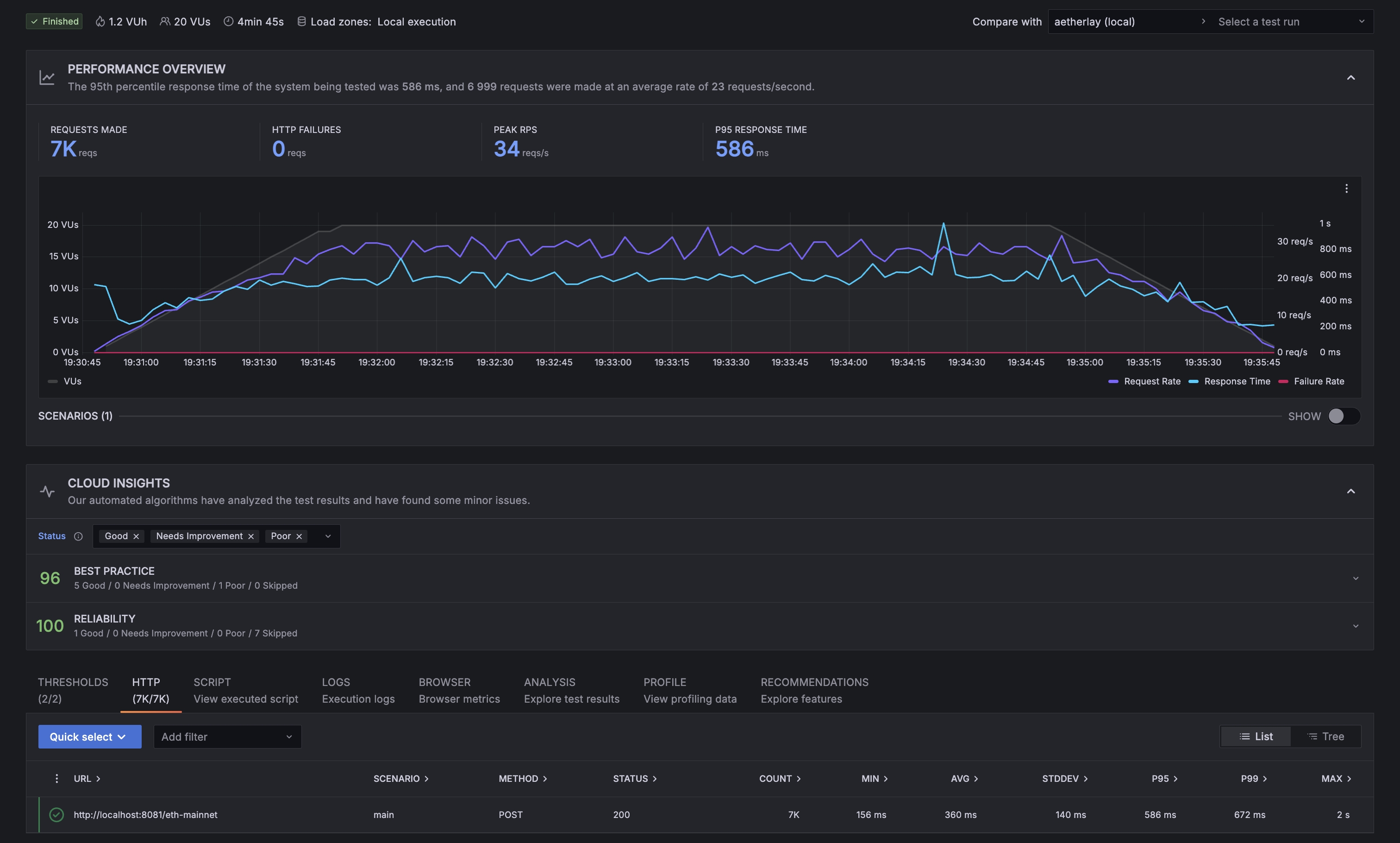Click the Status info circle icon
Image resolution: width=1400 pixels, height=843 pixels.
pyautogui.click(x=78, y=536)
